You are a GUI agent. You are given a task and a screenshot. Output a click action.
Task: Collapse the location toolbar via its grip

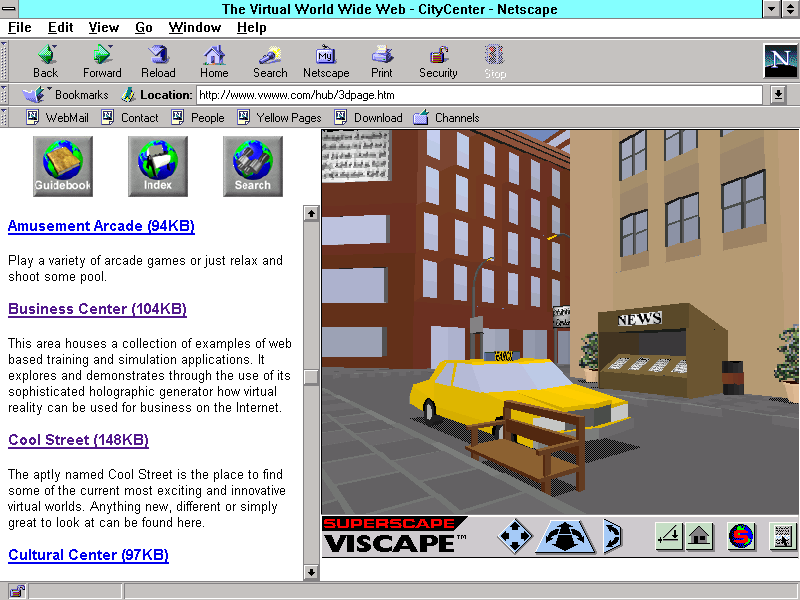4,95
